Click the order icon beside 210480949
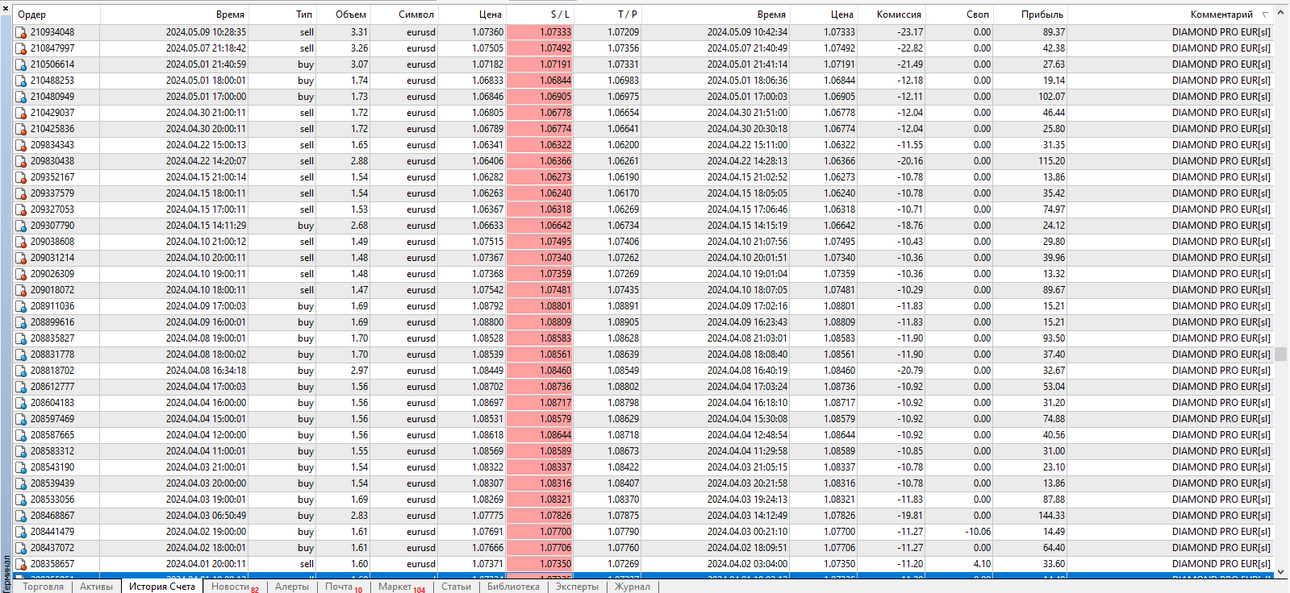The height and width of the screenshot is (593, 1290). (21, 97)
